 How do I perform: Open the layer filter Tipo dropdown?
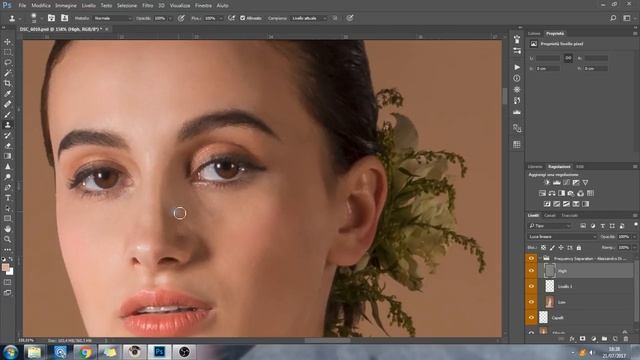click(549, 225)
